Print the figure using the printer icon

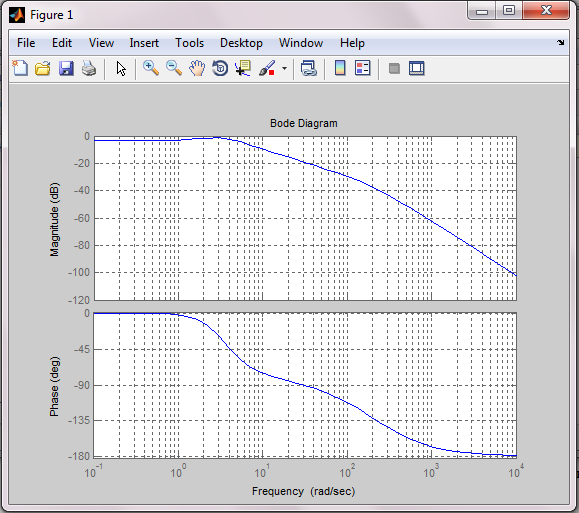[x=89, y=68]
